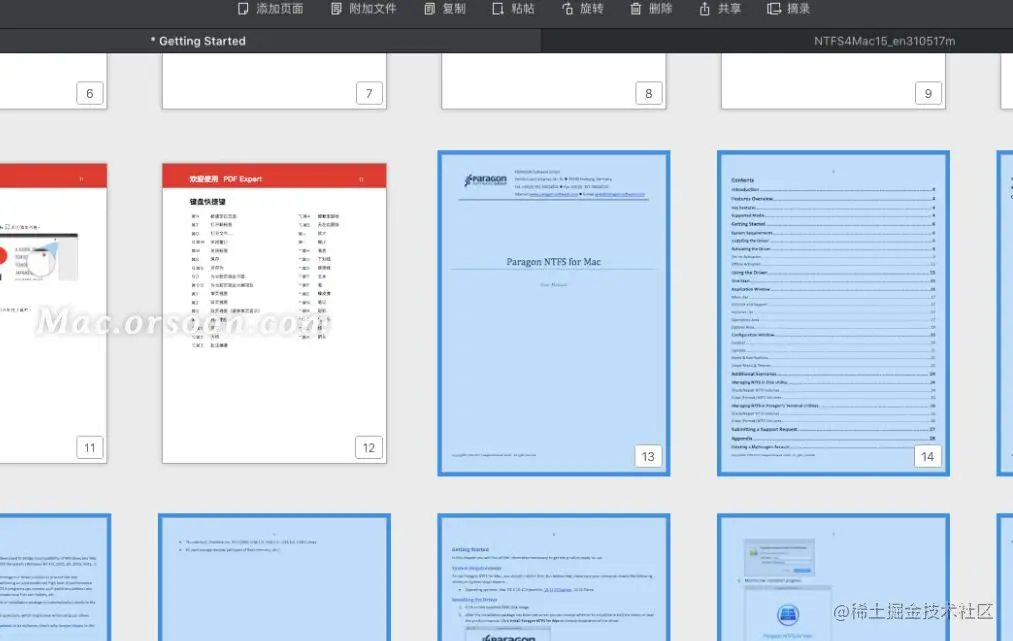This screenshot has width=1013, height=641.
Task: Click the 共享 (share) icon
Action: [705, 9]
